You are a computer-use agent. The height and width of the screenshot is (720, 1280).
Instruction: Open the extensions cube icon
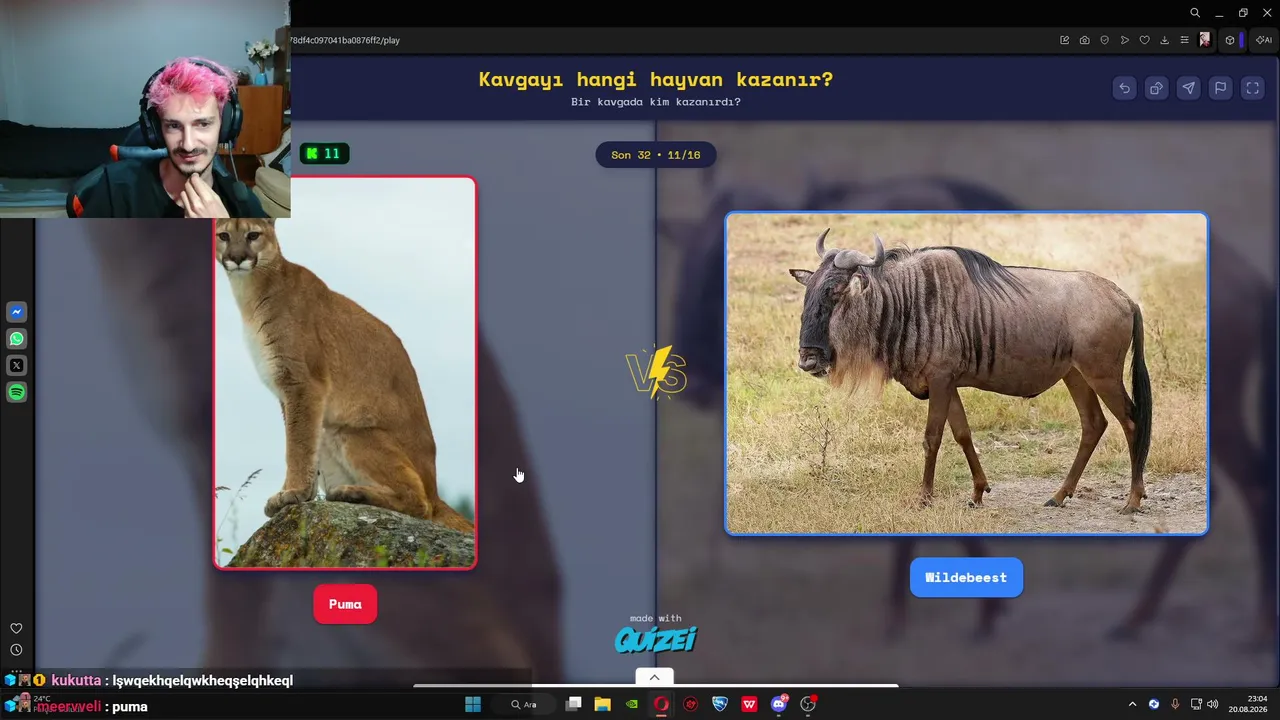pos(1230,40)
